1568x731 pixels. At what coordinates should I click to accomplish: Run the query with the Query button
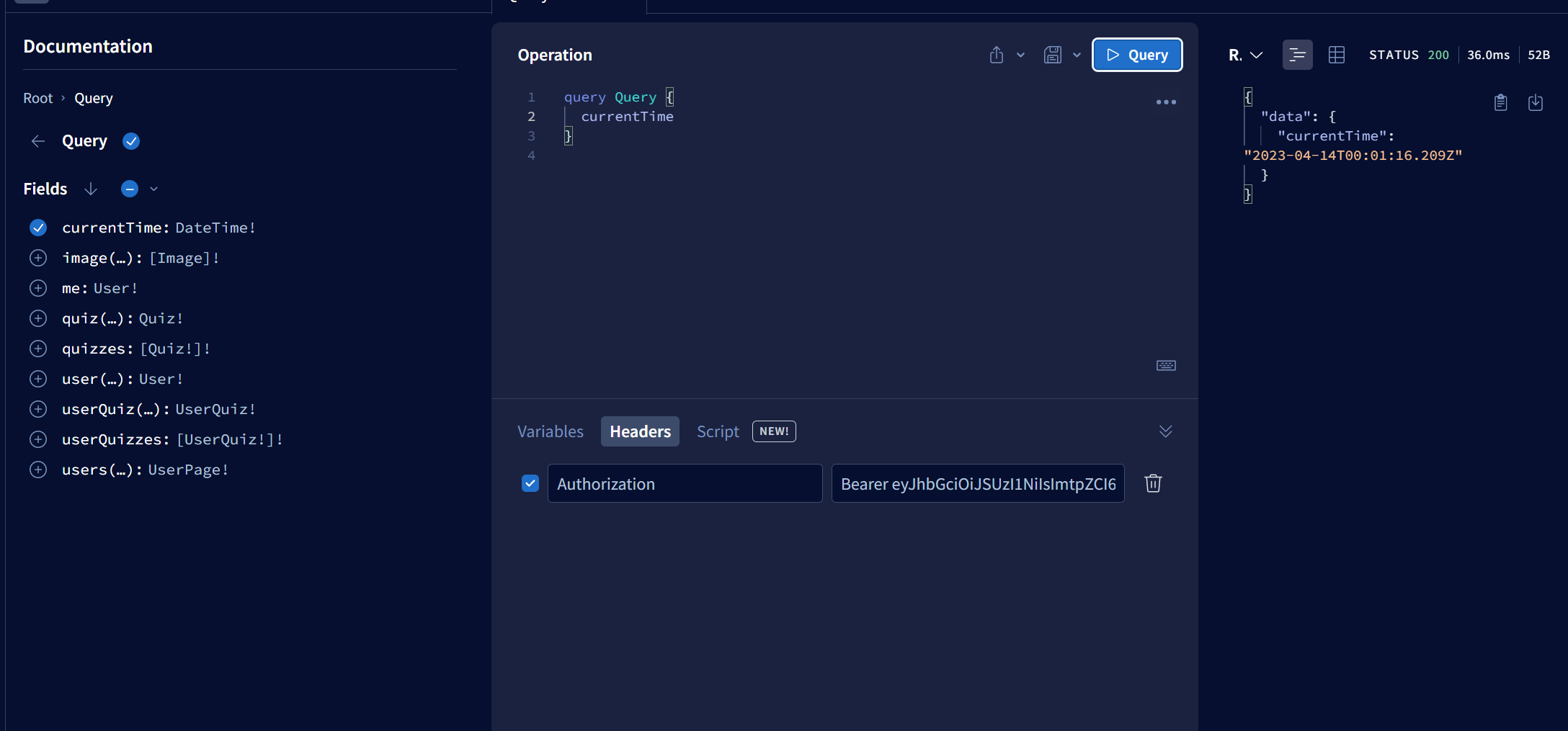pyautogui.click(x=1137, y=54)
